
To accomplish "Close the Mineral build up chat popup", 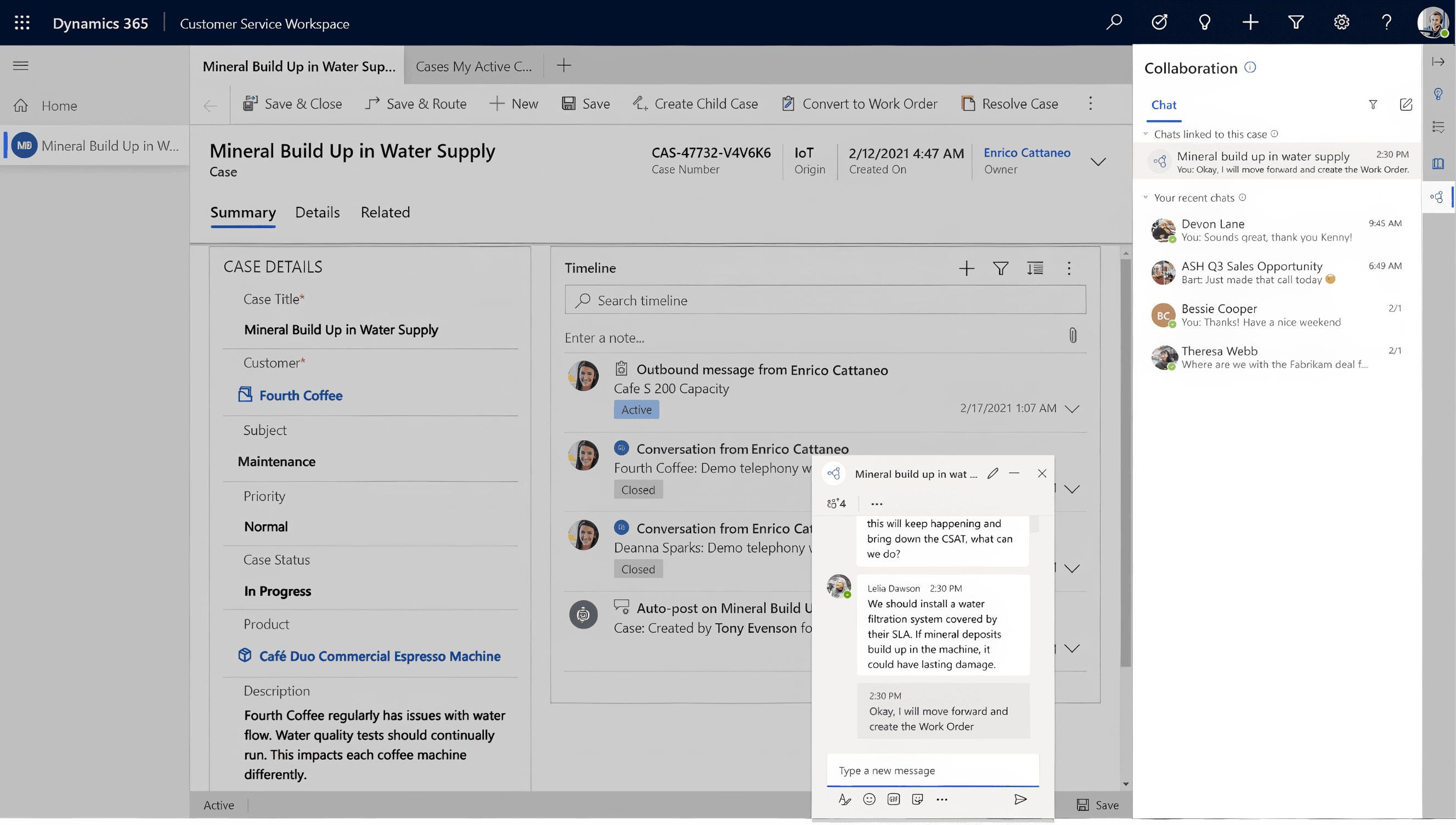I will pos(1042,474).
